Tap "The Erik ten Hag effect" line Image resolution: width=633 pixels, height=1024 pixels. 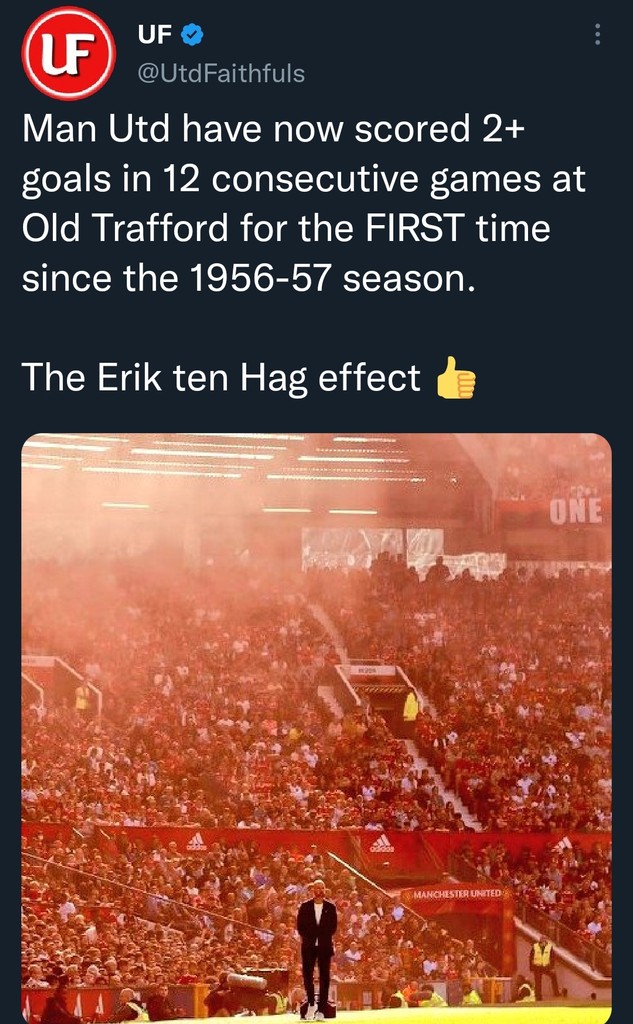[x=221, y=378]
